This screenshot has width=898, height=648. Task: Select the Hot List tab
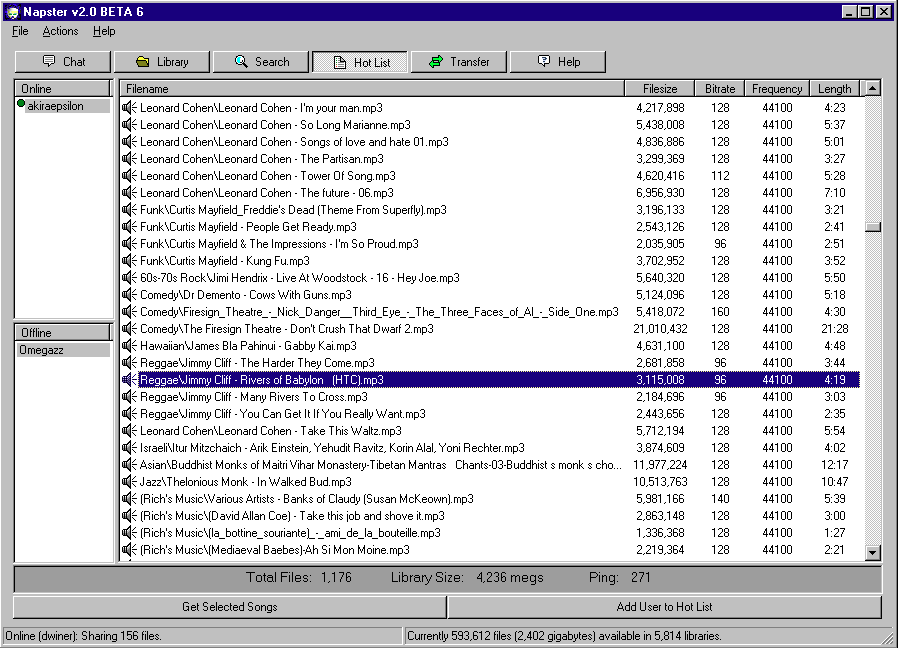(x=360, y=62)
